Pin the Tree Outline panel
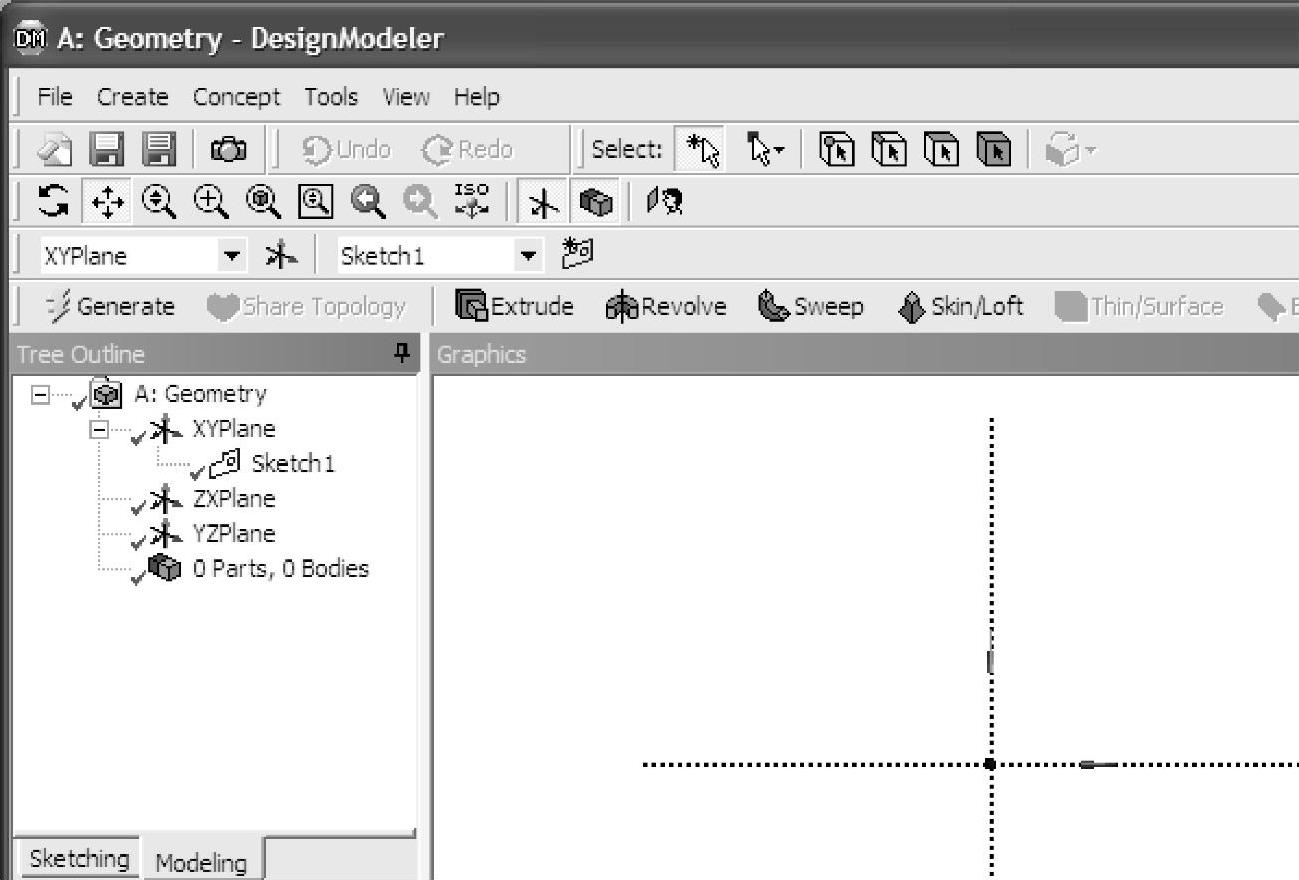Viewport: 1299px width, 880px height. pos(402,353)
